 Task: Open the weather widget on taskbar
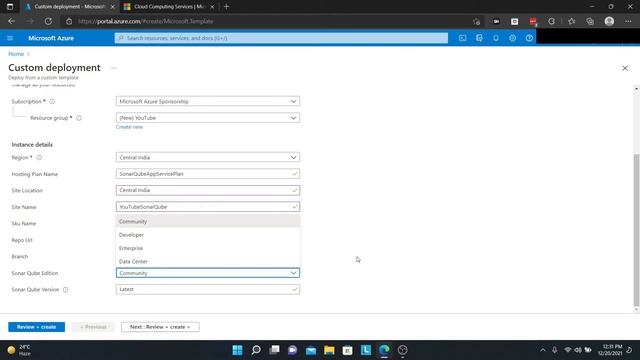point(19,350)
